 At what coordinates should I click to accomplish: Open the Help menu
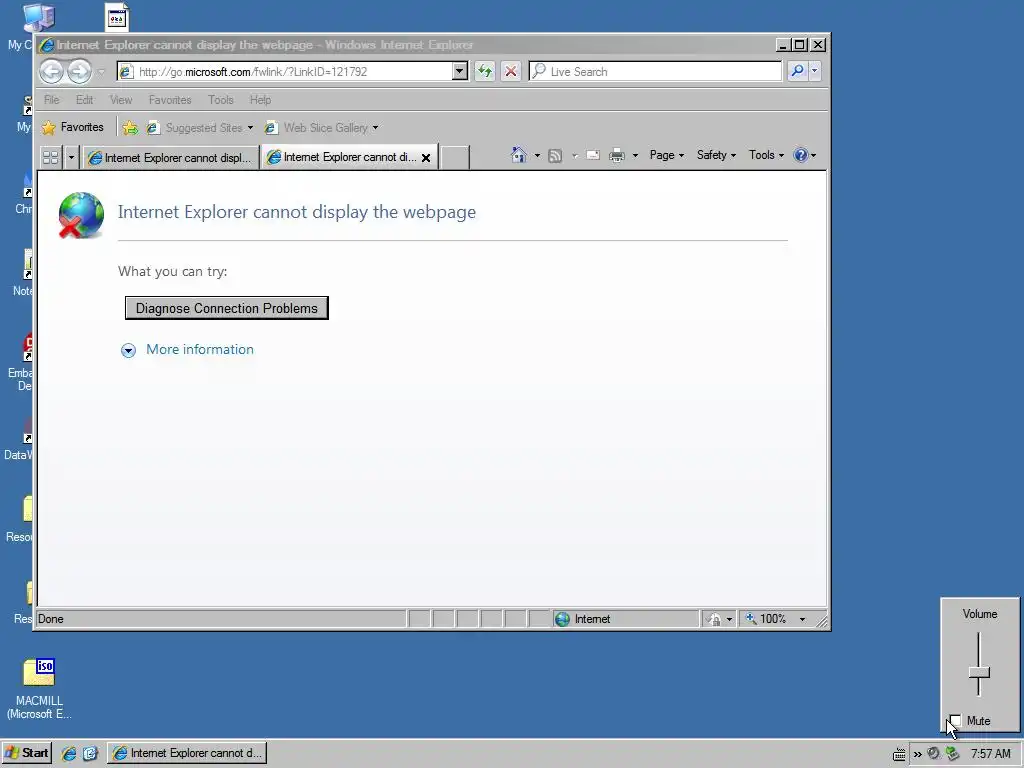260,100
